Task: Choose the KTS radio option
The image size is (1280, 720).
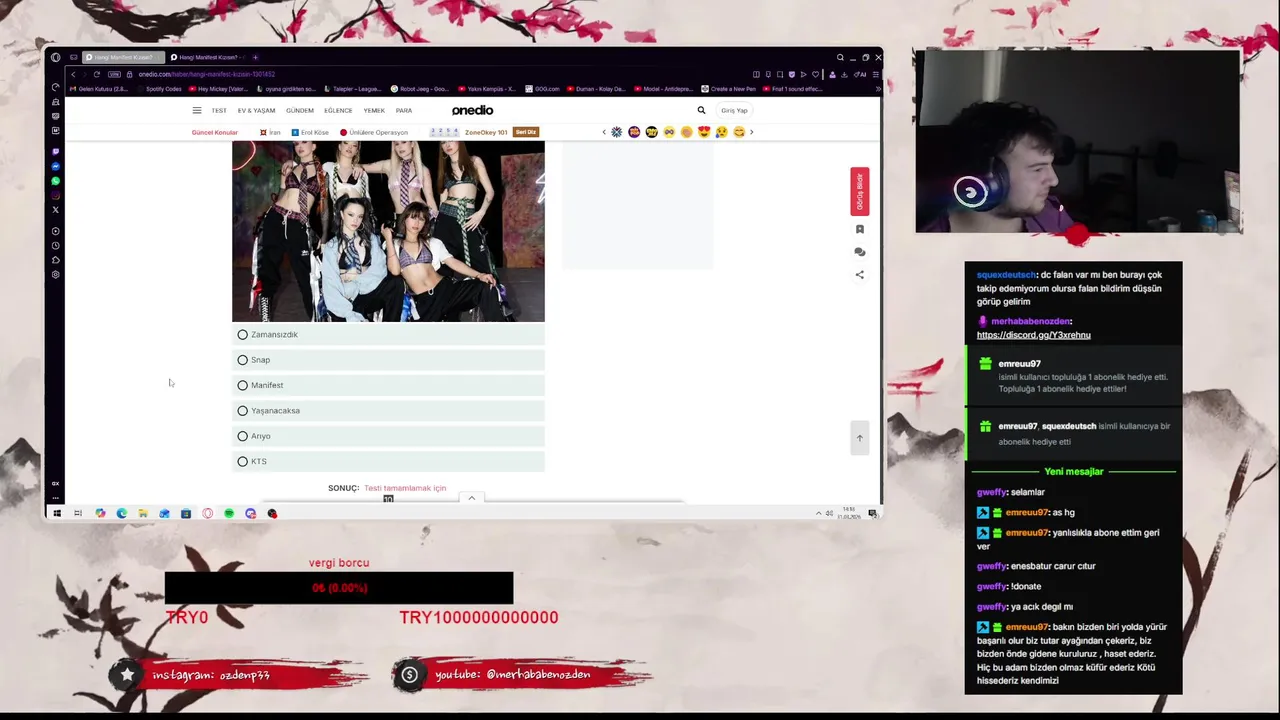Action: 388,461
